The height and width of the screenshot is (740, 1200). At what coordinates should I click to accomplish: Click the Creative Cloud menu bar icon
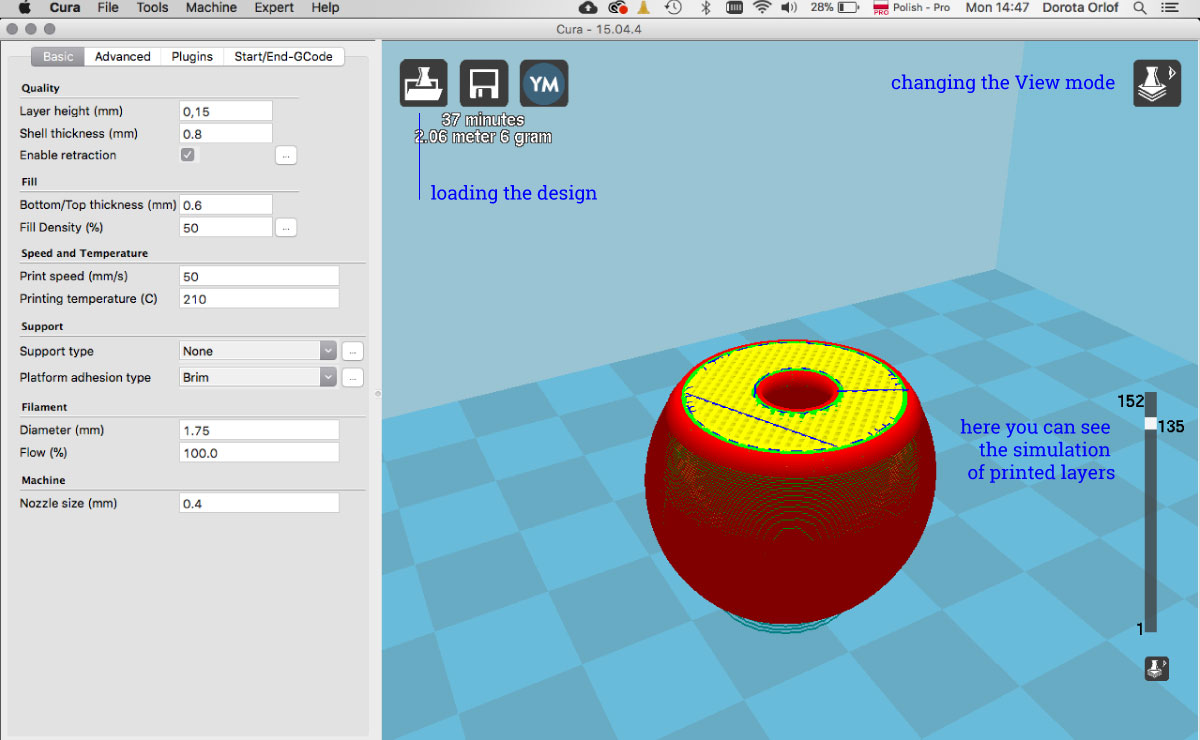tap(617, 8)
